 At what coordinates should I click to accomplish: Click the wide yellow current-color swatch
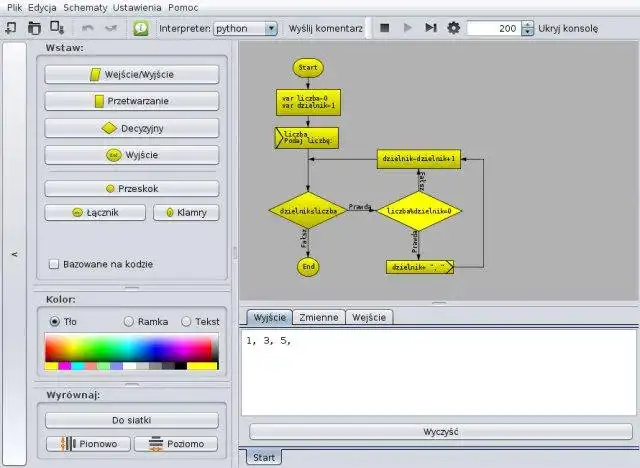click(203, 366)
